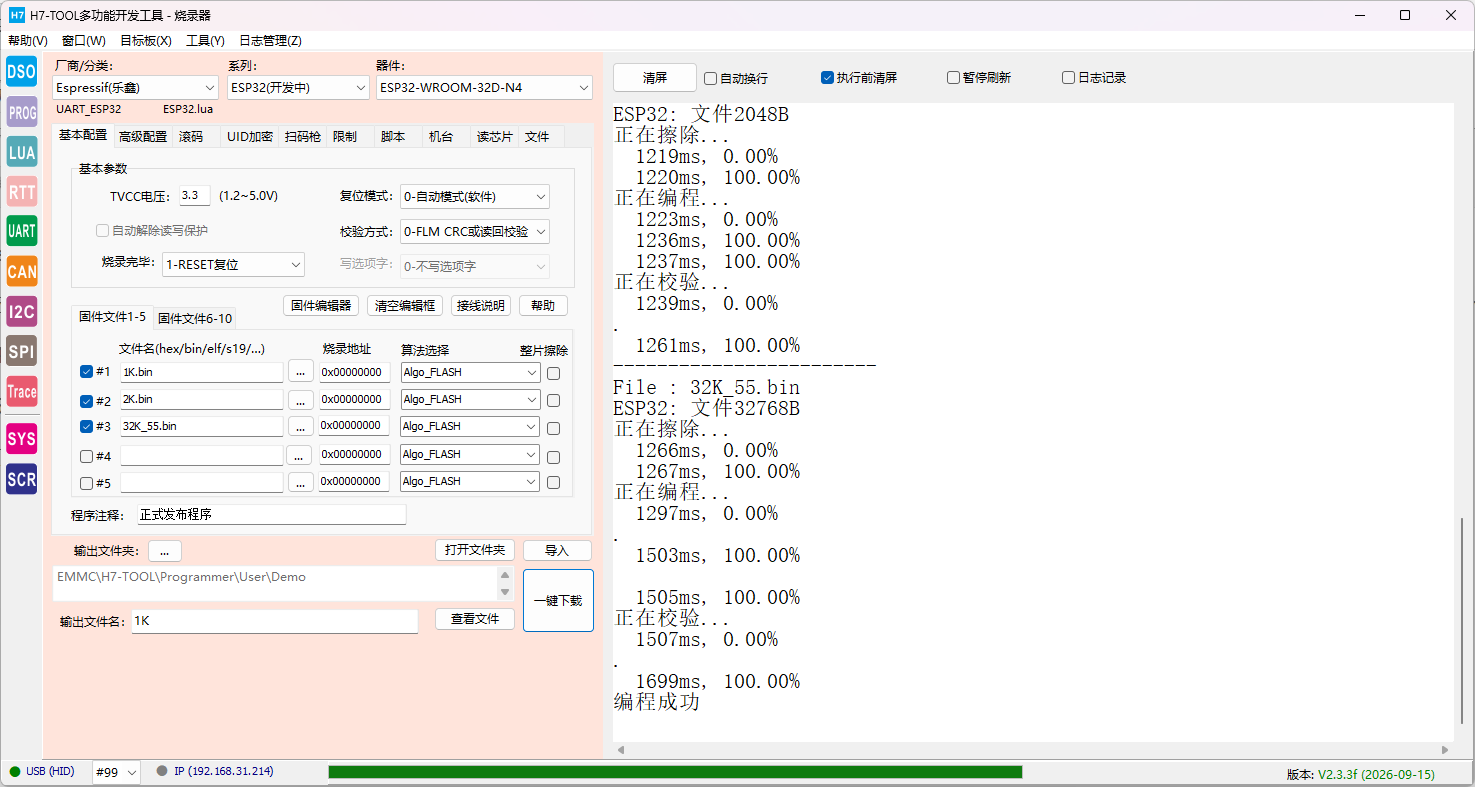Screen dimensions: 1475x787
Task: Open the 固件编辑器 button
Action: [321, 306]
